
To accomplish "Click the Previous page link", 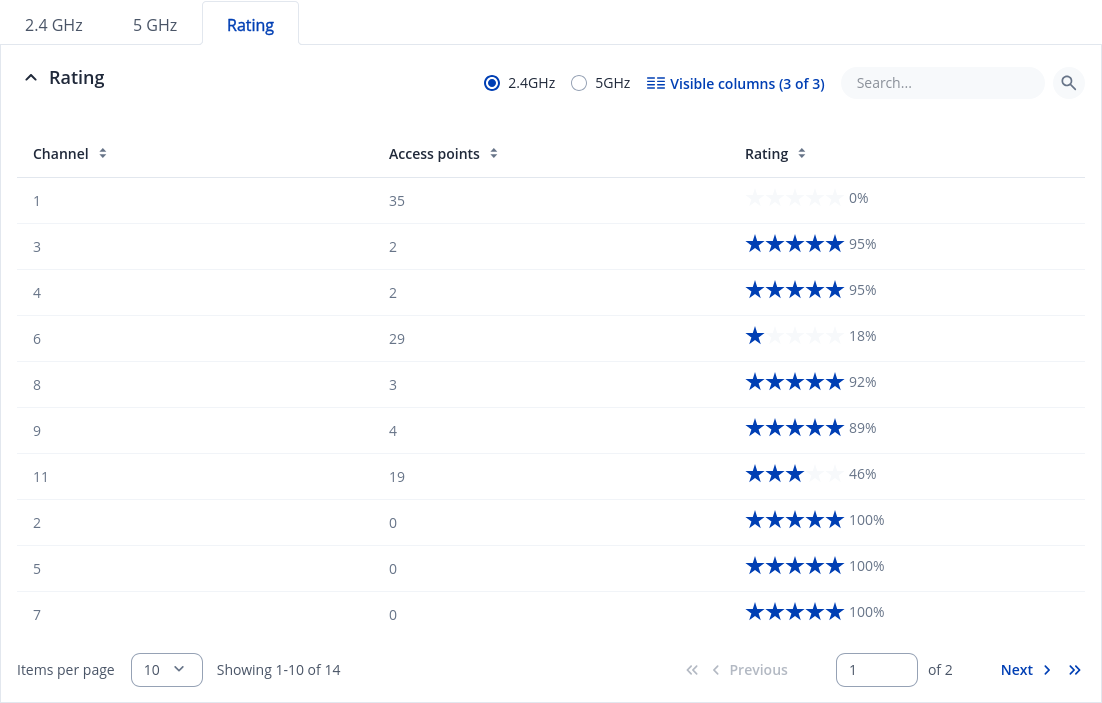I will (758, 670).
